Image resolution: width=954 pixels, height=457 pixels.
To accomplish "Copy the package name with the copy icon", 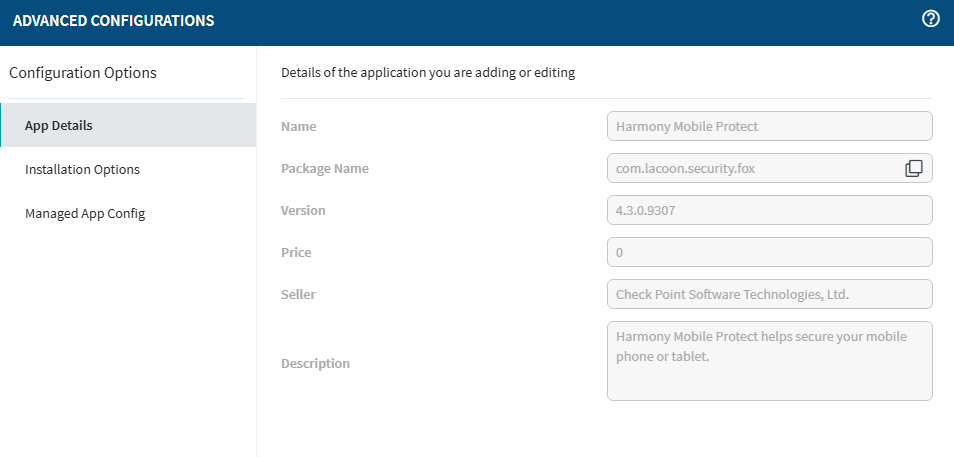I will 913,169.
